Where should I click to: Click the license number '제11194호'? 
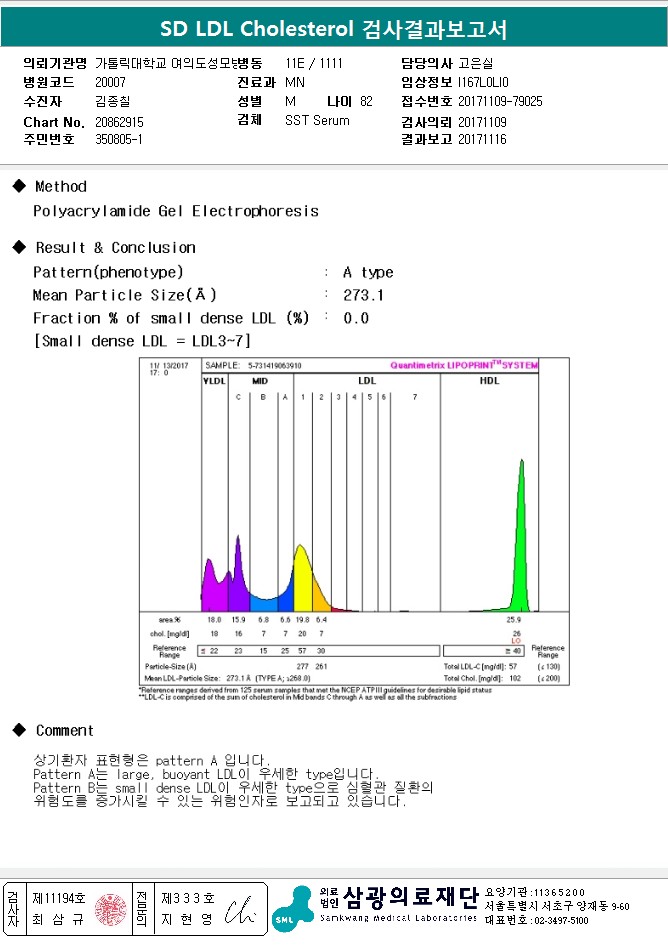pos(59,898)
